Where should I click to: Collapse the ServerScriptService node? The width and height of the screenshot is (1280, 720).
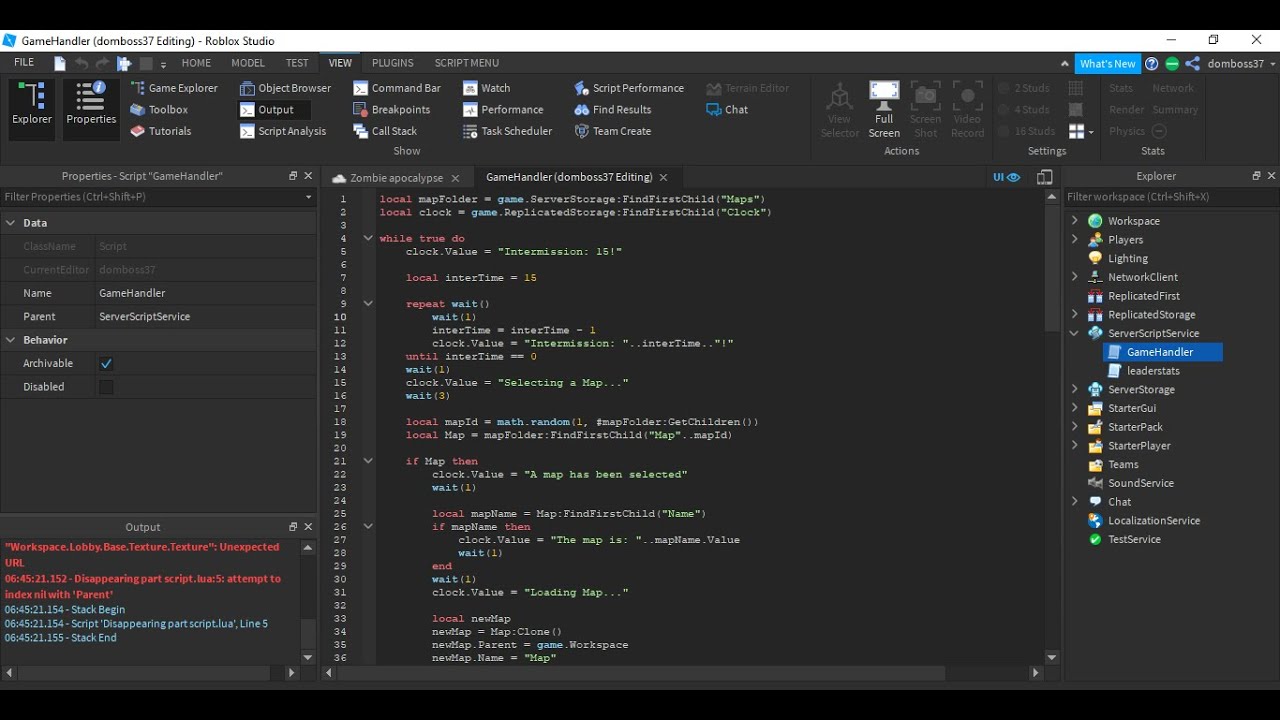[1075, 334]
